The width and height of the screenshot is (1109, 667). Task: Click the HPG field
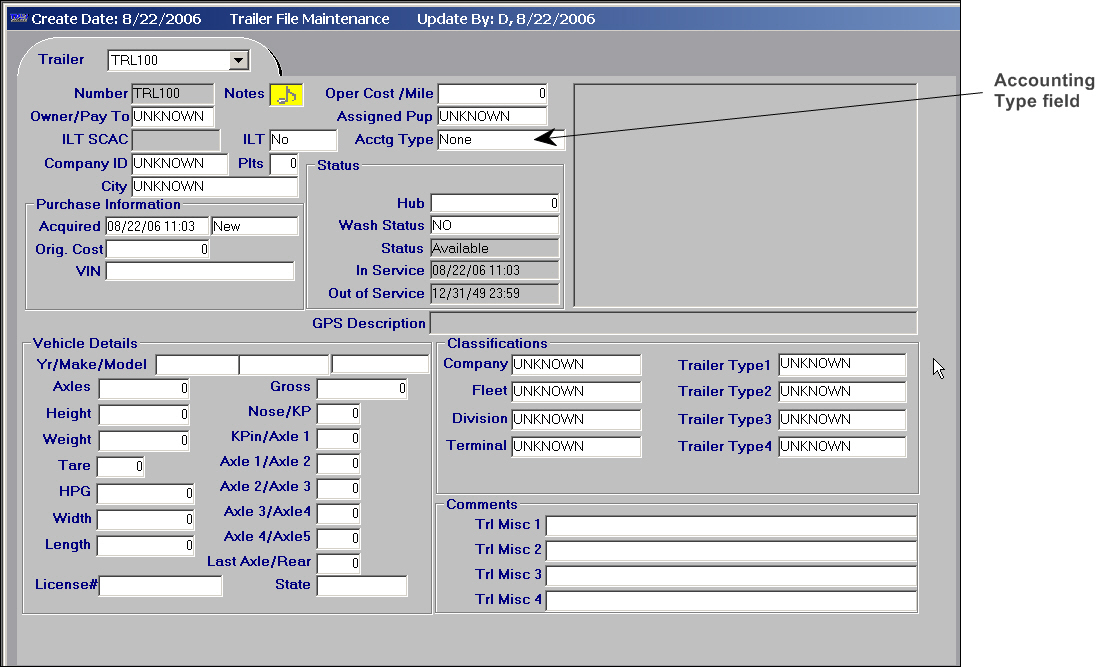pyautogui.click(x=146, y=494)
